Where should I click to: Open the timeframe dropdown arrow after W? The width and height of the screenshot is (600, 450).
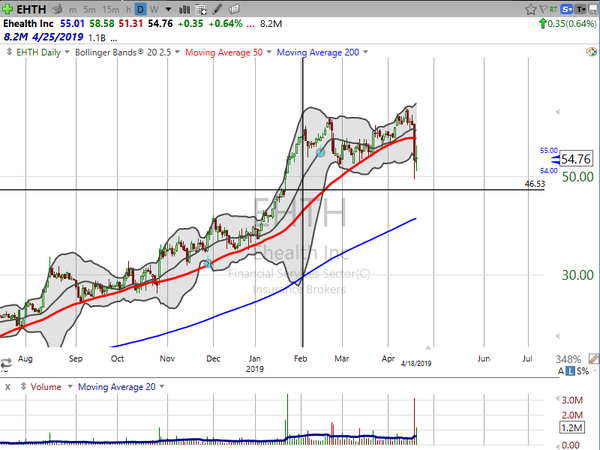point(168,9)
